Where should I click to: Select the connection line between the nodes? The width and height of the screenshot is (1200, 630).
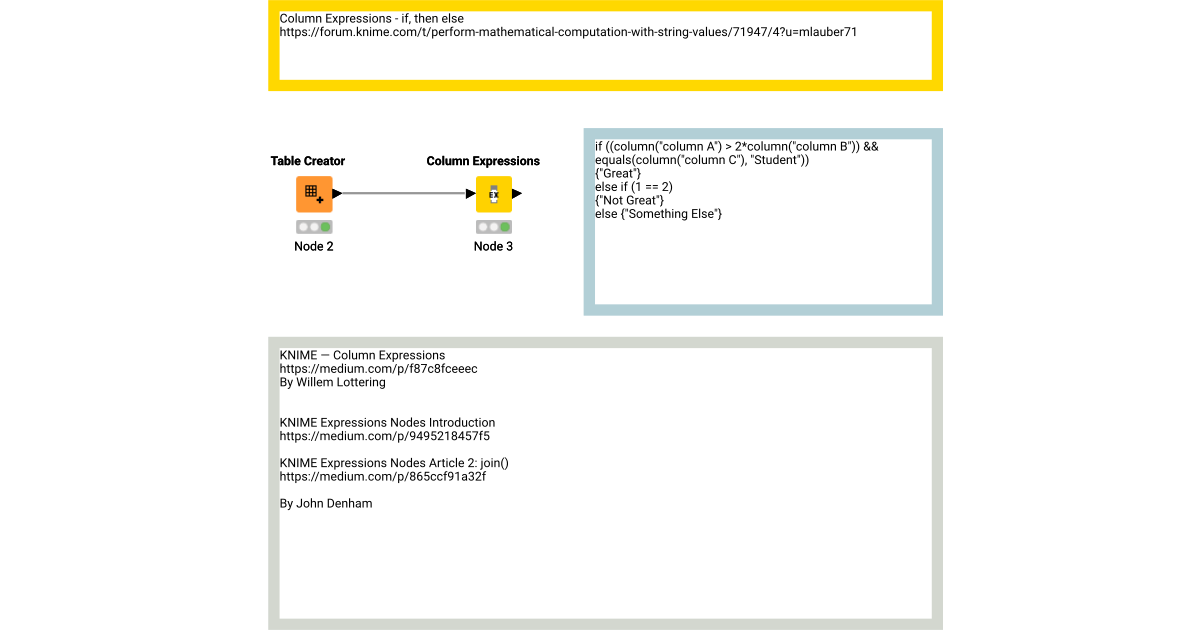pyautogui.click(x=403, y=192)
